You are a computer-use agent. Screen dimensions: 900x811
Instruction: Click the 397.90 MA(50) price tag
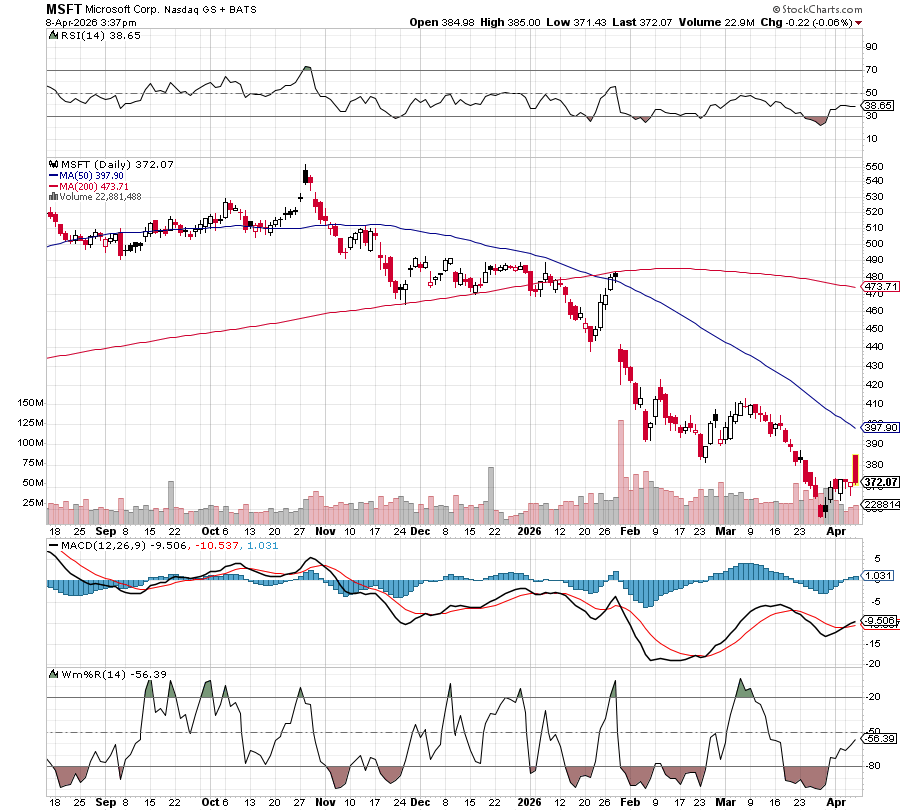point(879,426)
